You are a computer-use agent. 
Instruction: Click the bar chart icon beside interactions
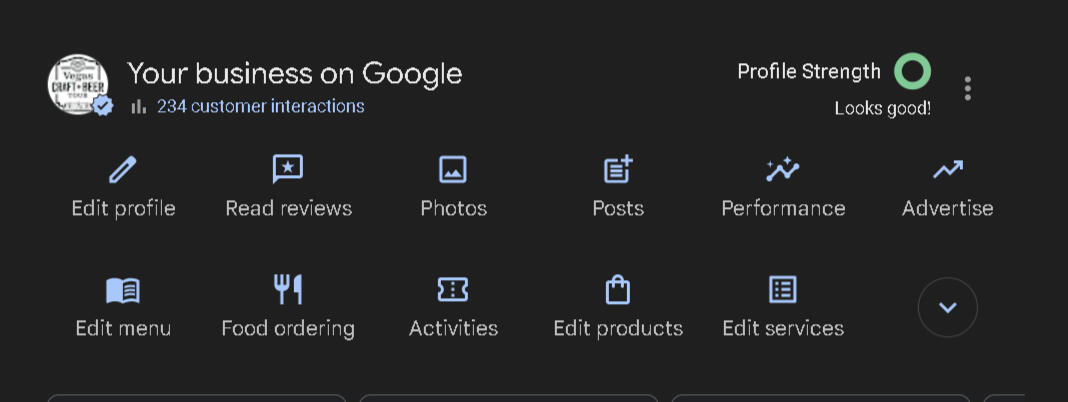pos(139,106)
